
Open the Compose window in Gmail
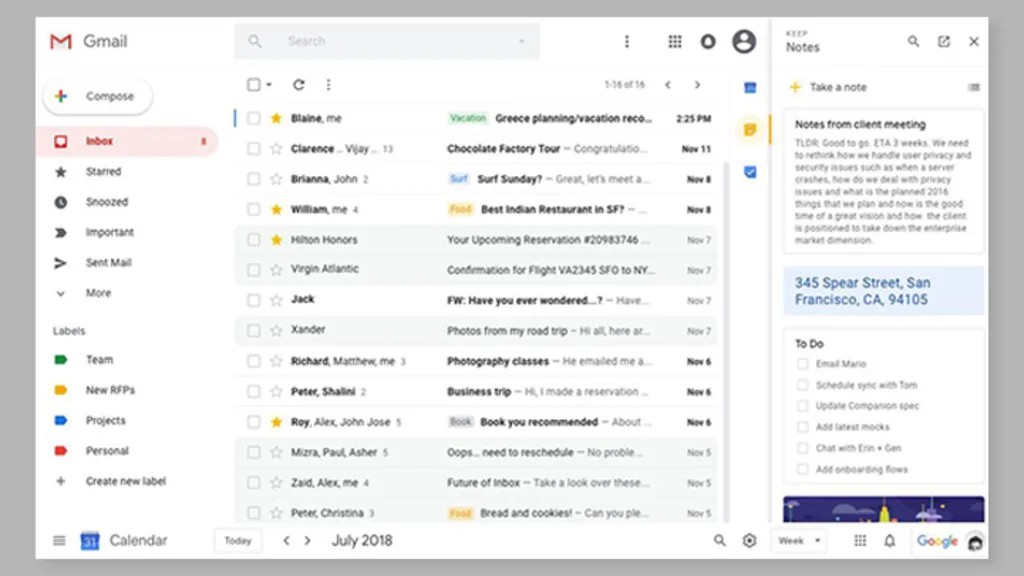tap(97, 96)
